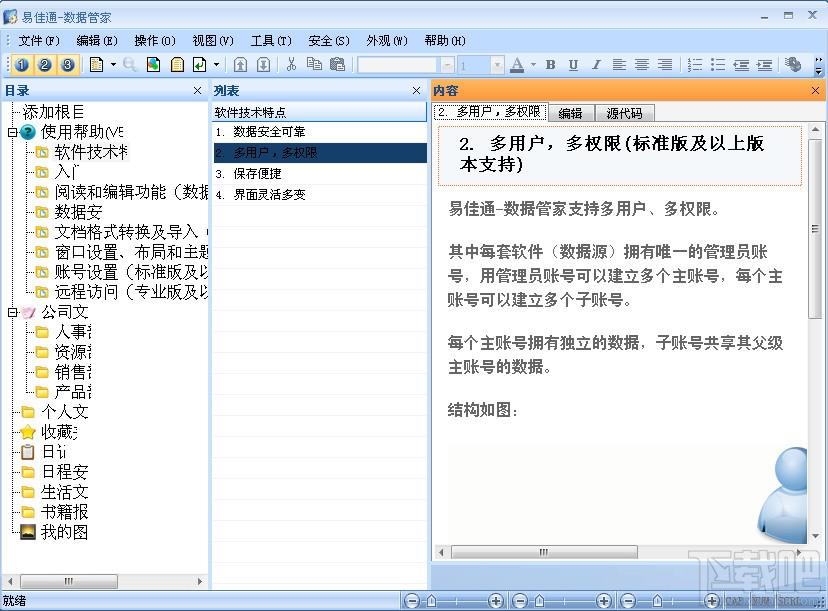Click the font name input box

pos(399,65)
